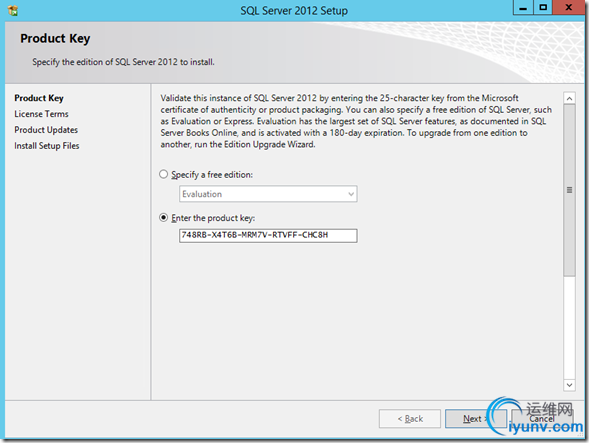
Task: Go to the Product Key step in sidebar
Action: click(x=39, y=98)
